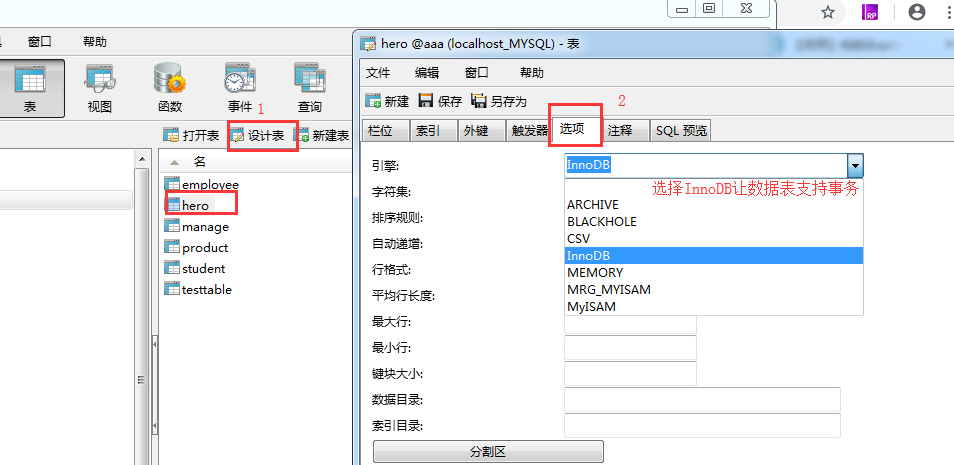Click 打开表 (Open Table) button
This screenshot has width=954, height=465.
click(191, 136)
